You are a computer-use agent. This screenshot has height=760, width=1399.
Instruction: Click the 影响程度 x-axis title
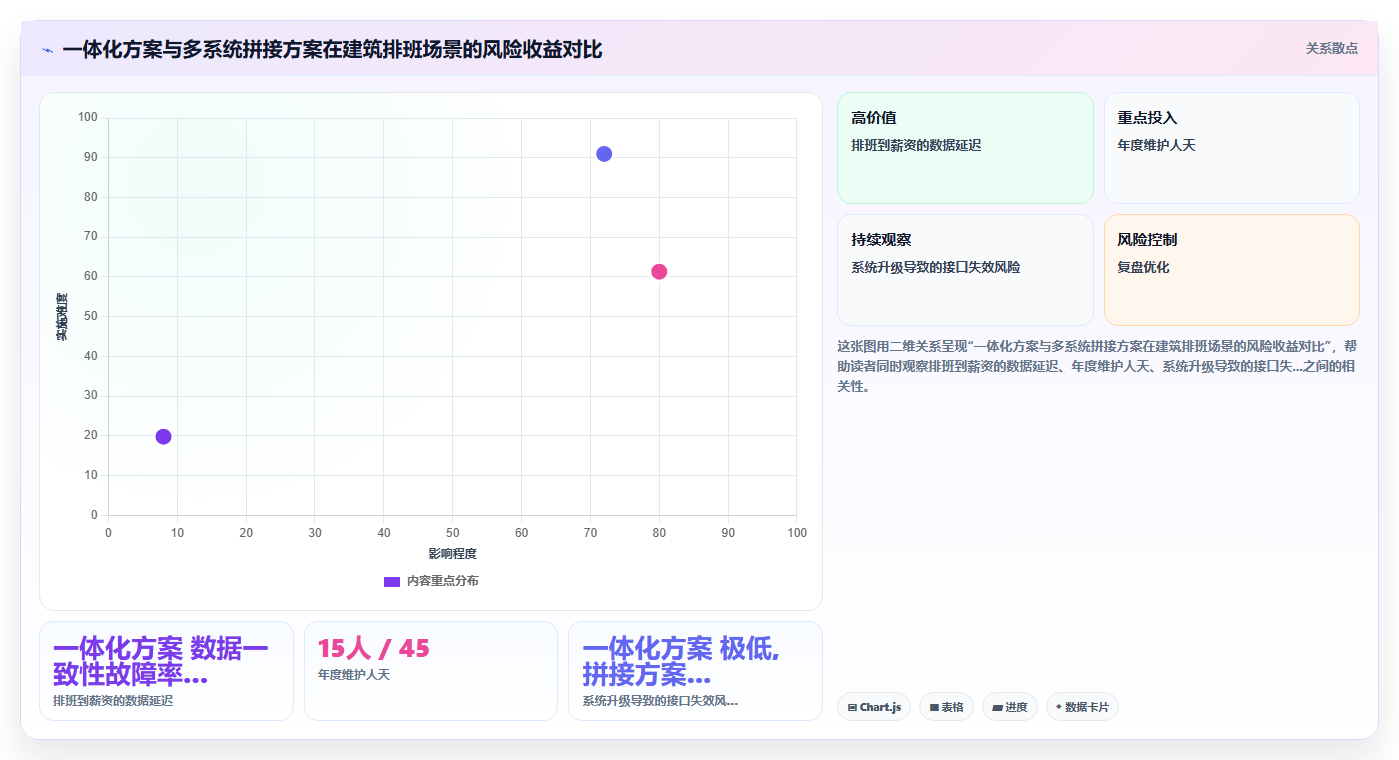452,554
